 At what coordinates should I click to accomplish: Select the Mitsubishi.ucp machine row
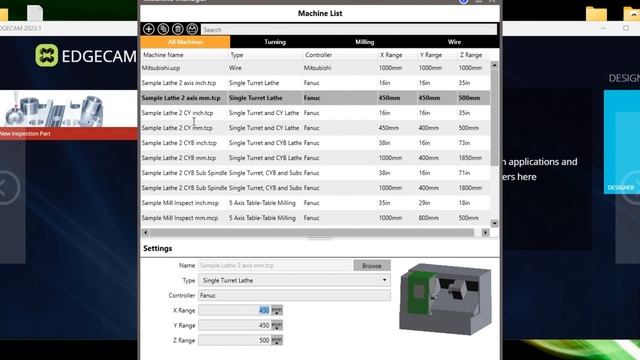[316, 68]
